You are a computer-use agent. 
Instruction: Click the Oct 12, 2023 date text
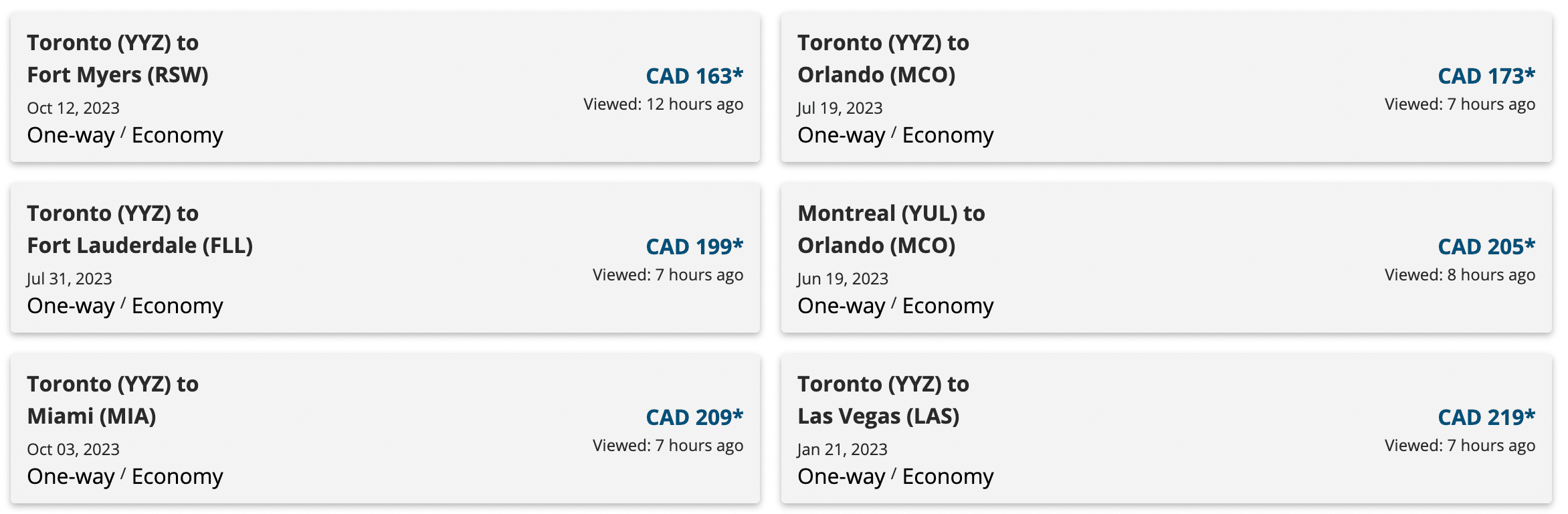tap(73, 108)
